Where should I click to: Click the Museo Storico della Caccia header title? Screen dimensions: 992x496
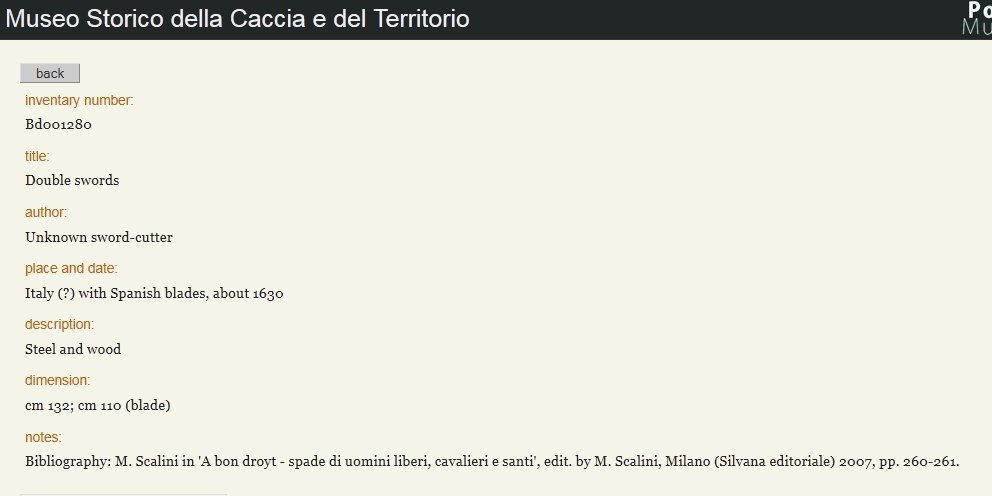(x=237, y=19)
